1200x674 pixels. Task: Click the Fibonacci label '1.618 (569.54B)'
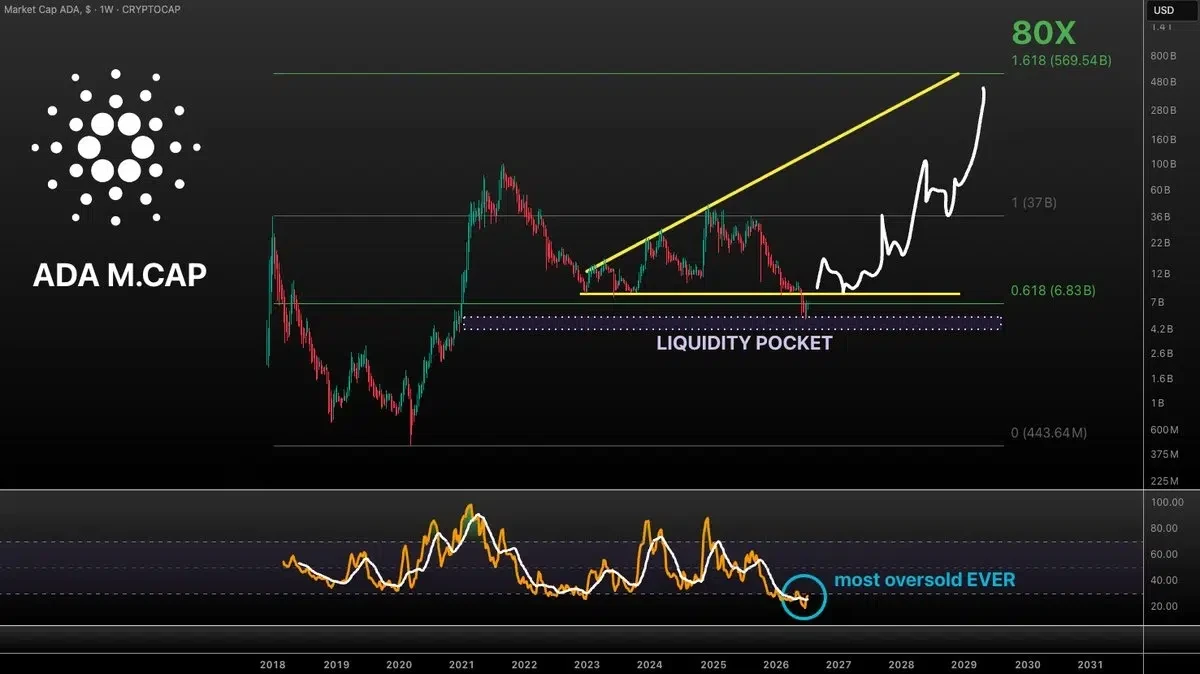(1061, 60)
